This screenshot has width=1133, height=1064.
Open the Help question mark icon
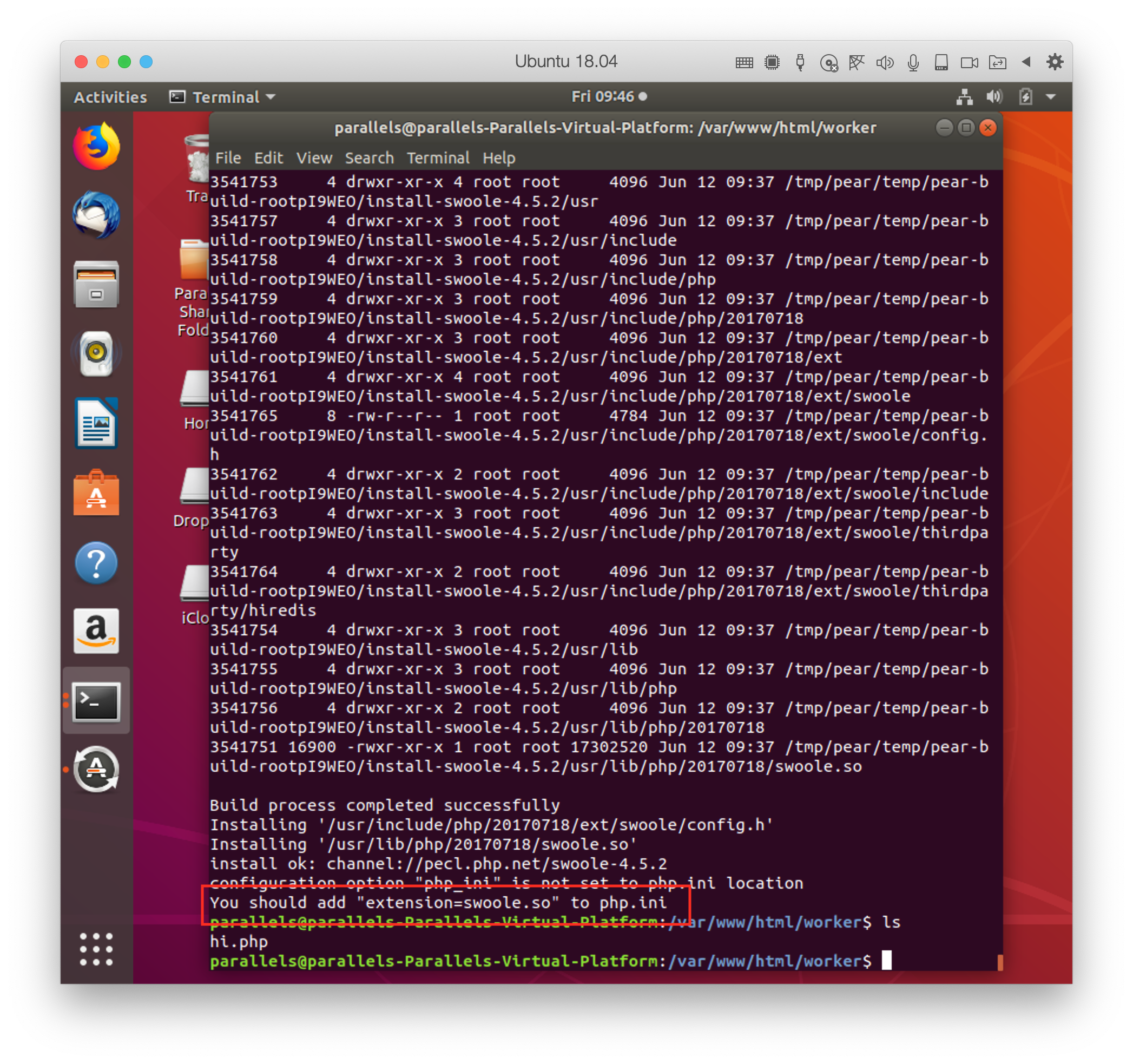point(96,563)
